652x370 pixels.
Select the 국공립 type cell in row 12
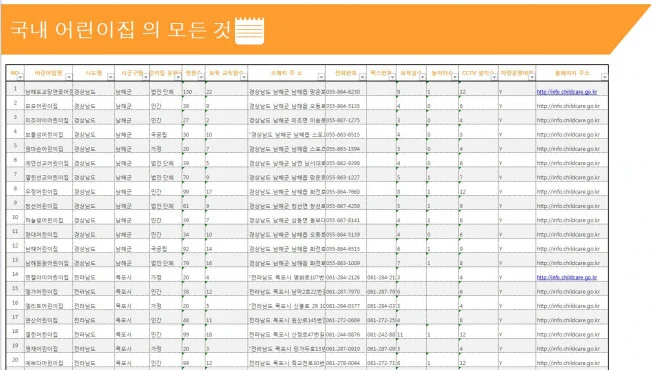[166, 246]
